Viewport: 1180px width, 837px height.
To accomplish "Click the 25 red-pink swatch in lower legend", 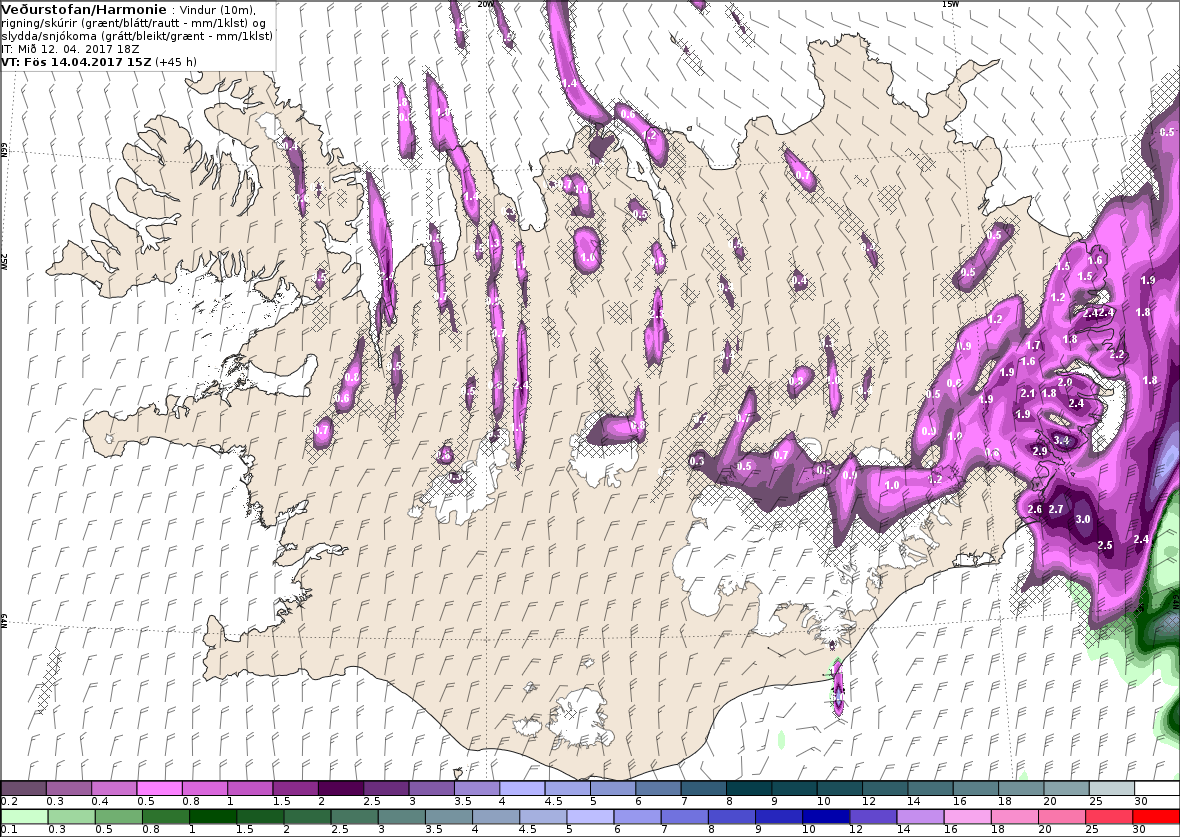I will coord(1109,817).
